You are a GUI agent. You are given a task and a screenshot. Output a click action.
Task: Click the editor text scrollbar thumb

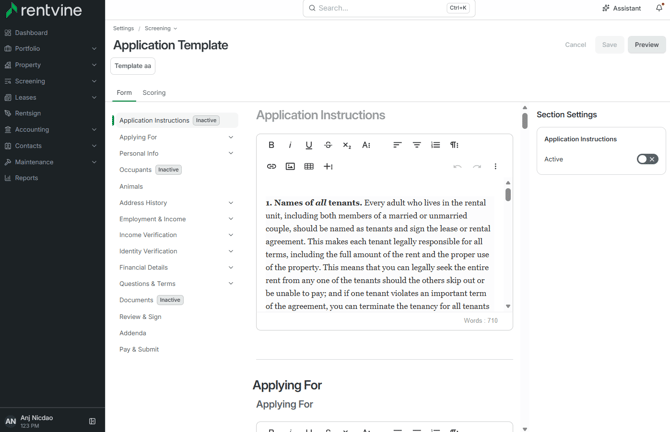pos(508,195)
